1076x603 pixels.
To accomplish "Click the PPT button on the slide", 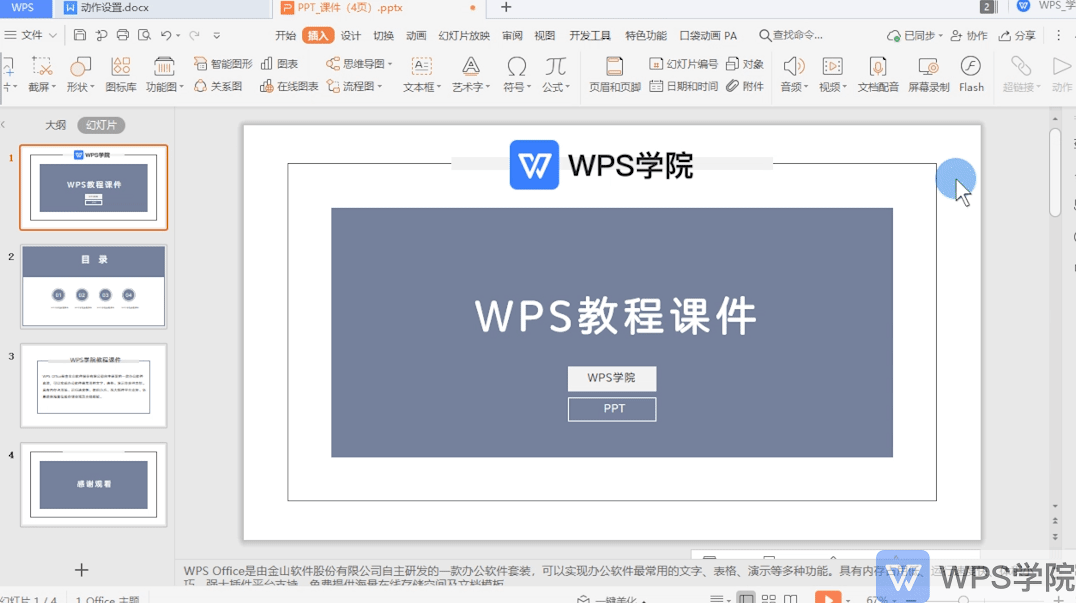I will coord(611,409).
